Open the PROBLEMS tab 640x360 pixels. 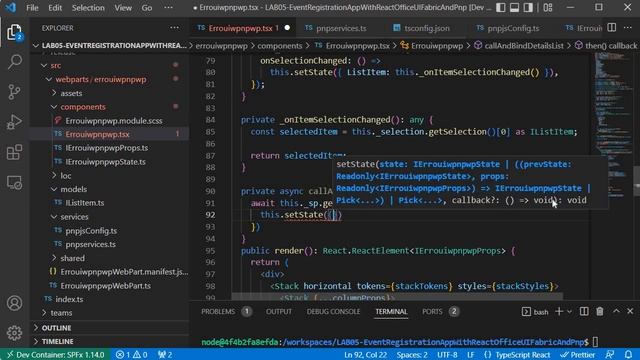(x=218, y=311)
